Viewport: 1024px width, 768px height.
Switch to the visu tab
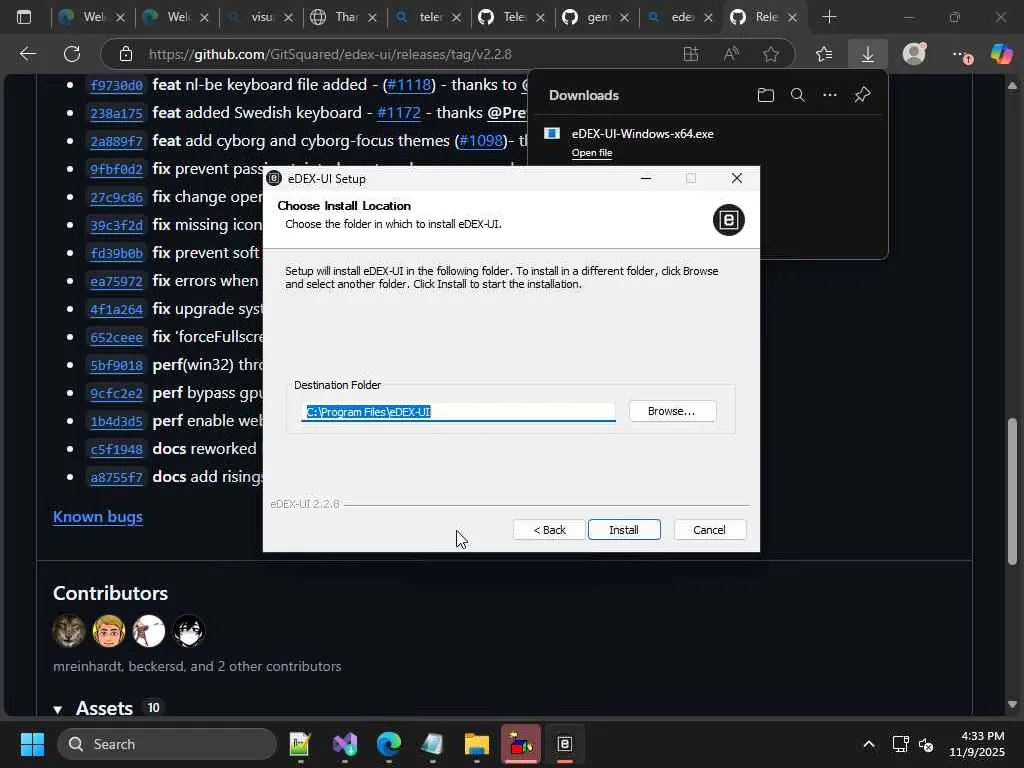[x=261, y=17]
